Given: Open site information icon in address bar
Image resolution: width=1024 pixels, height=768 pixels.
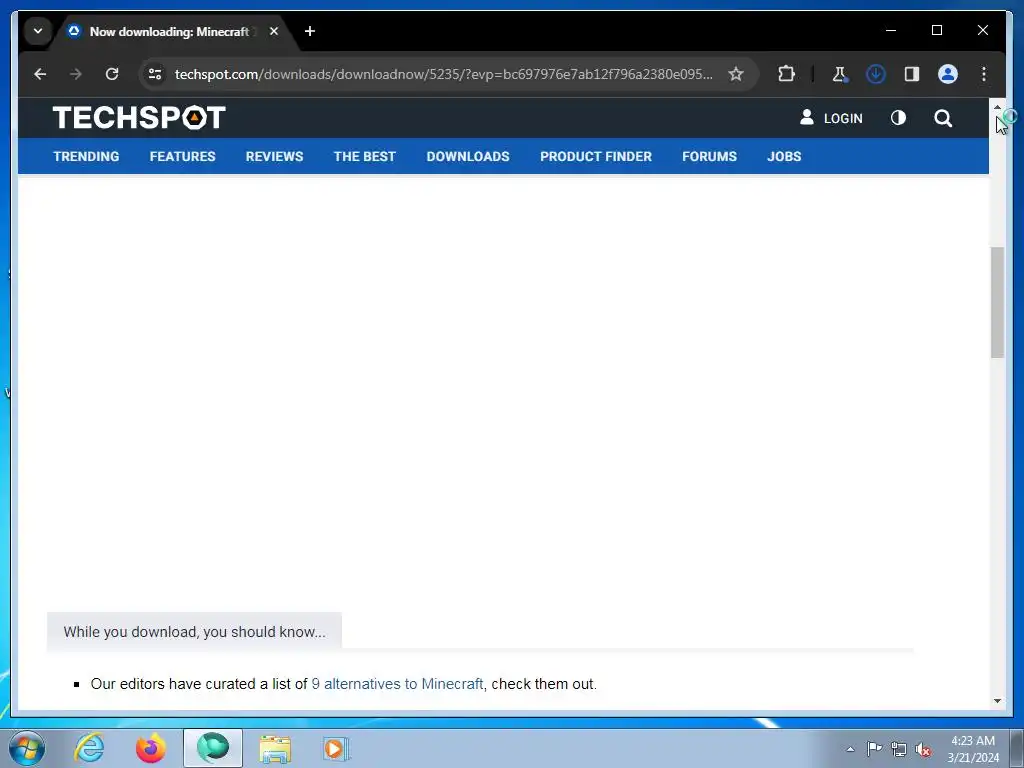Looking at the screenshot, I should [155, 74].
